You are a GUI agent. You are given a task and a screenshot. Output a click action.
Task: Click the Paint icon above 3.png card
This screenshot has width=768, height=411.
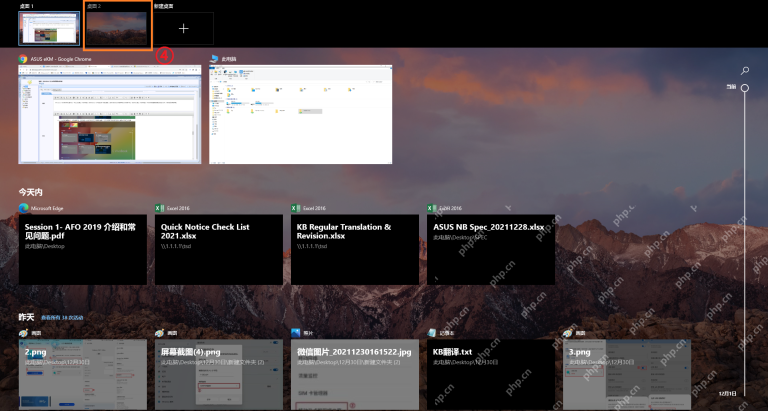click(568, 333)
